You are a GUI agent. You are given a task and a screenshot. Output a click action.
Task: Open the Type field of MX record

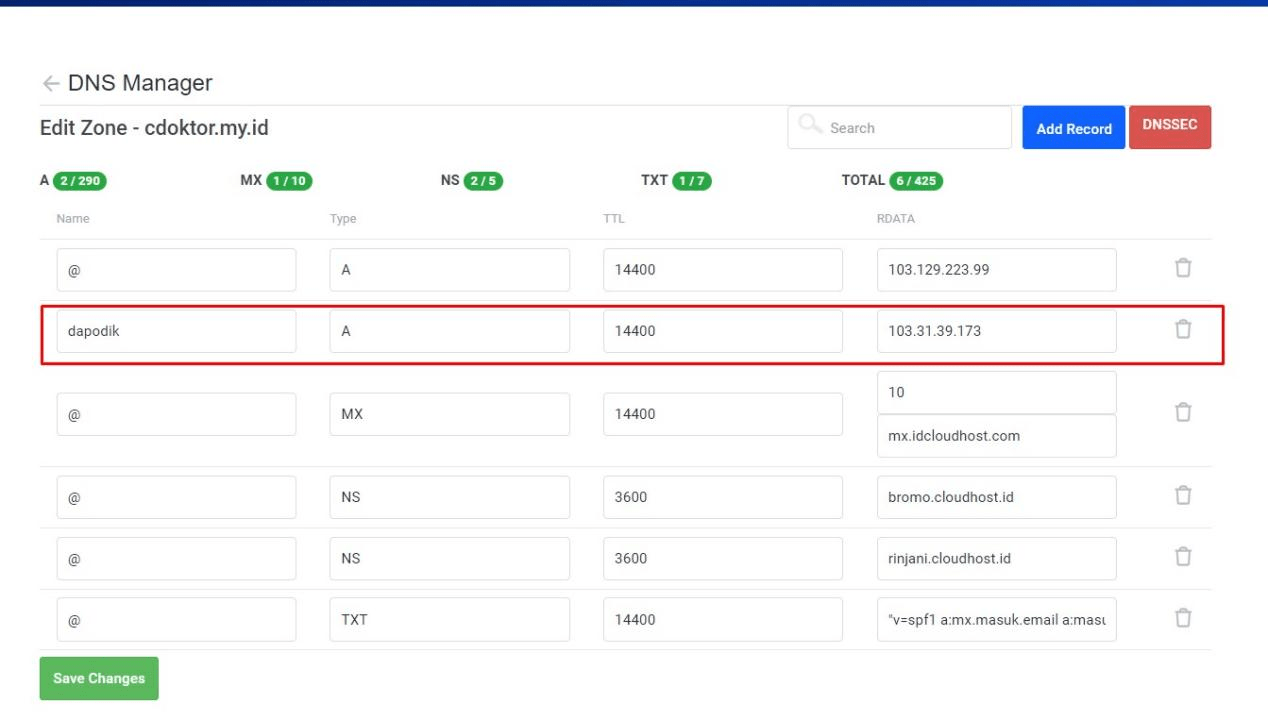(x=449, y=414)
